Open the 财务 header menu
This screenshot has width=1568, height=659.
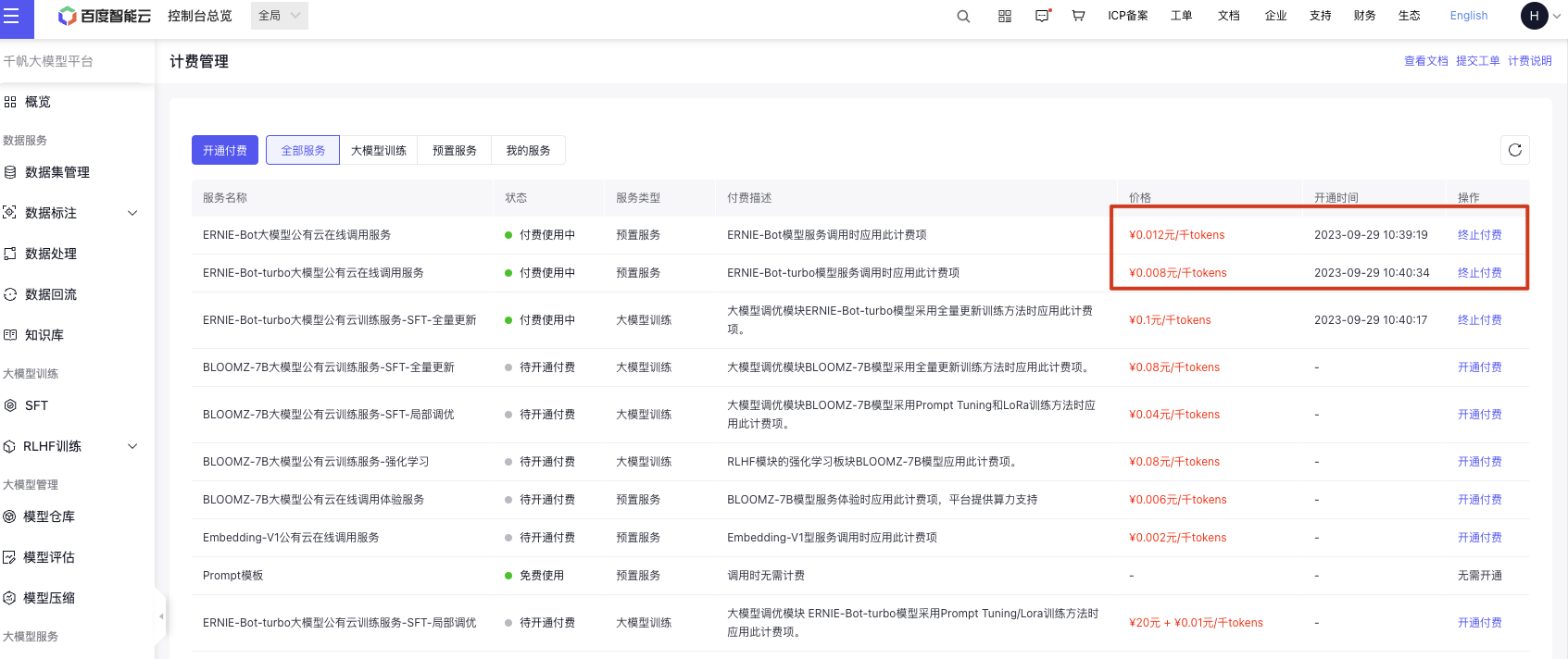[1364, 16]
